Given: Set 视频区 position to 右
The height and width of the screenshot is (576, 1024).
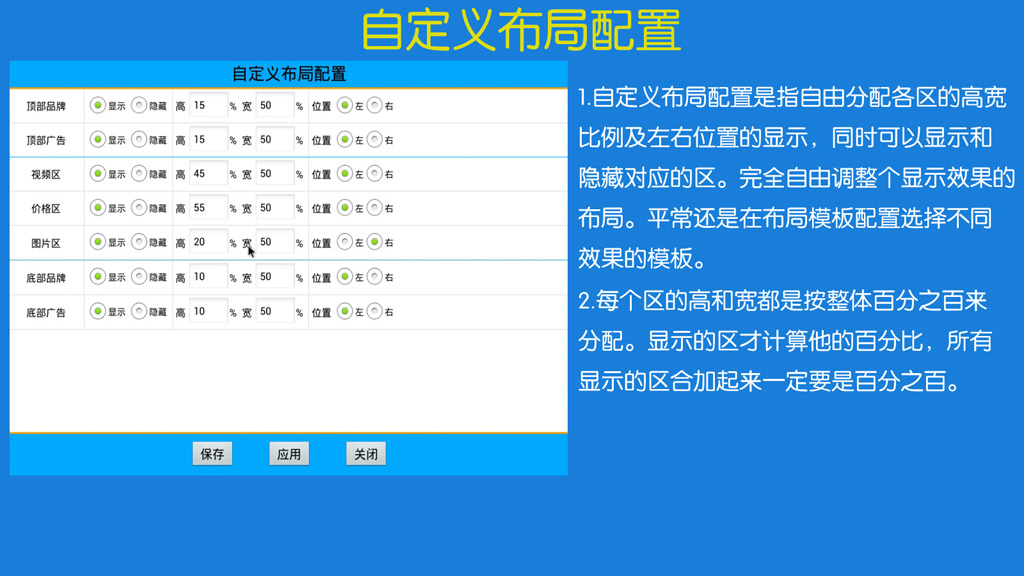Looking at the screenshot, I should [x=374, y=174].
